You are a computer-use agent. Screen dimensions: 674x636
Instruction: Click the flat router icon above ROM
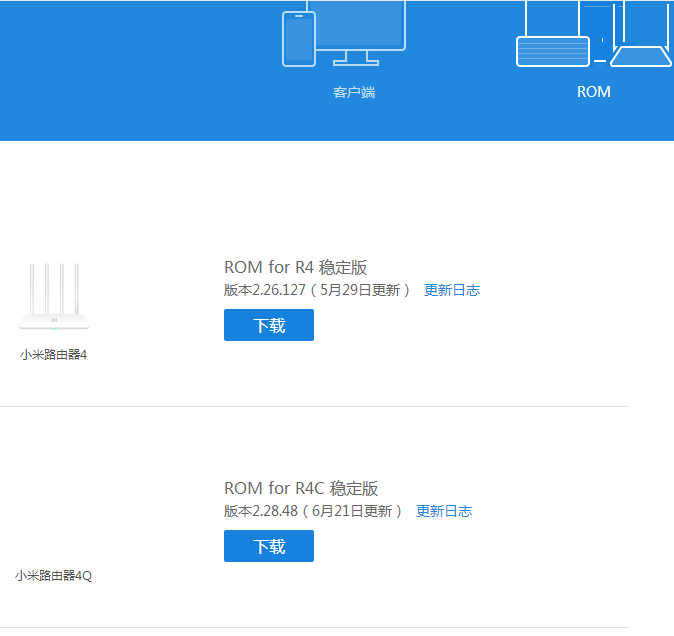click(x=552, y=51)
